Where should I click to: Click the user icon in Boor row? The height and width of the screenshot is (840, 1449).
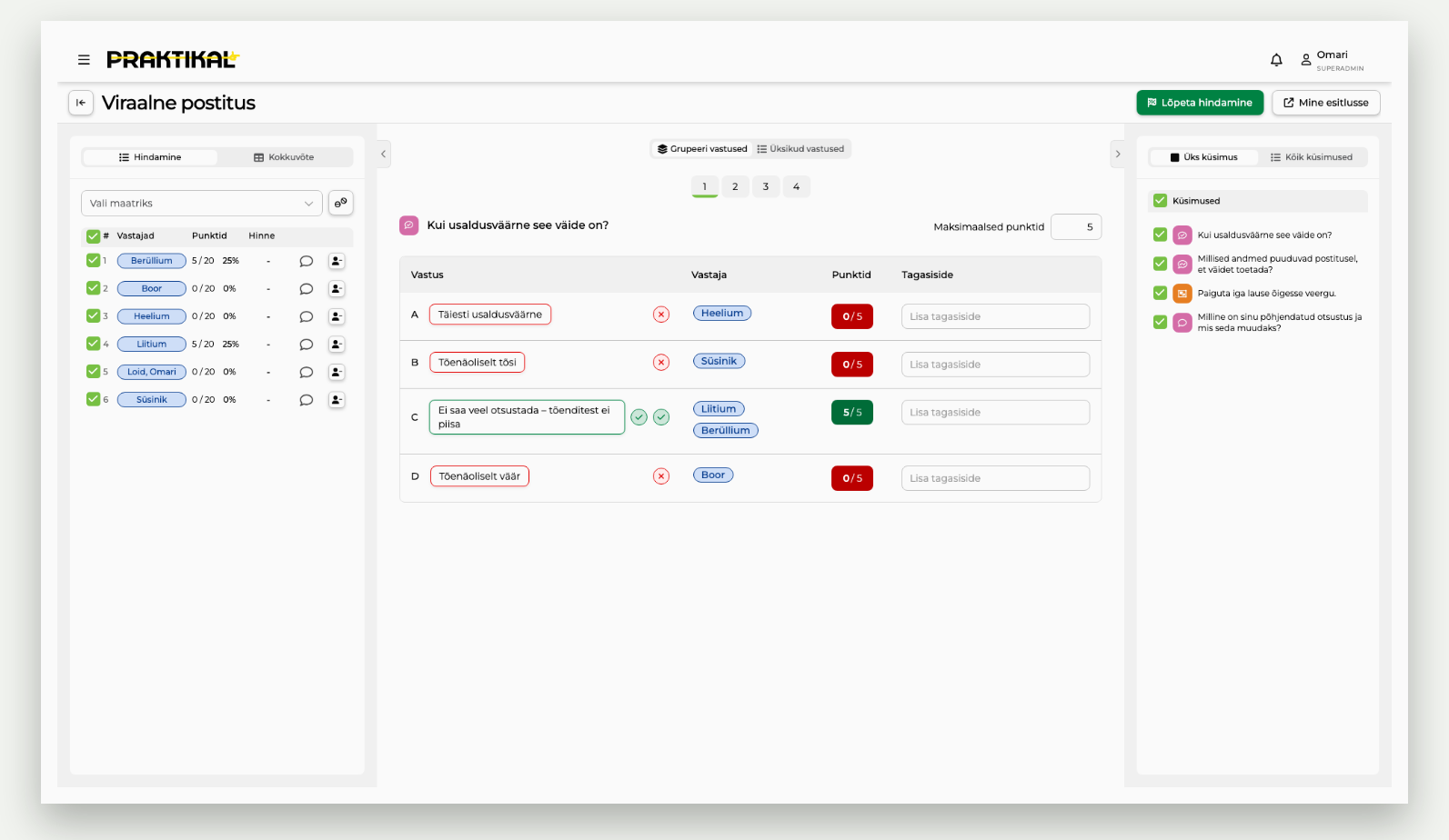tap(337, 289)
